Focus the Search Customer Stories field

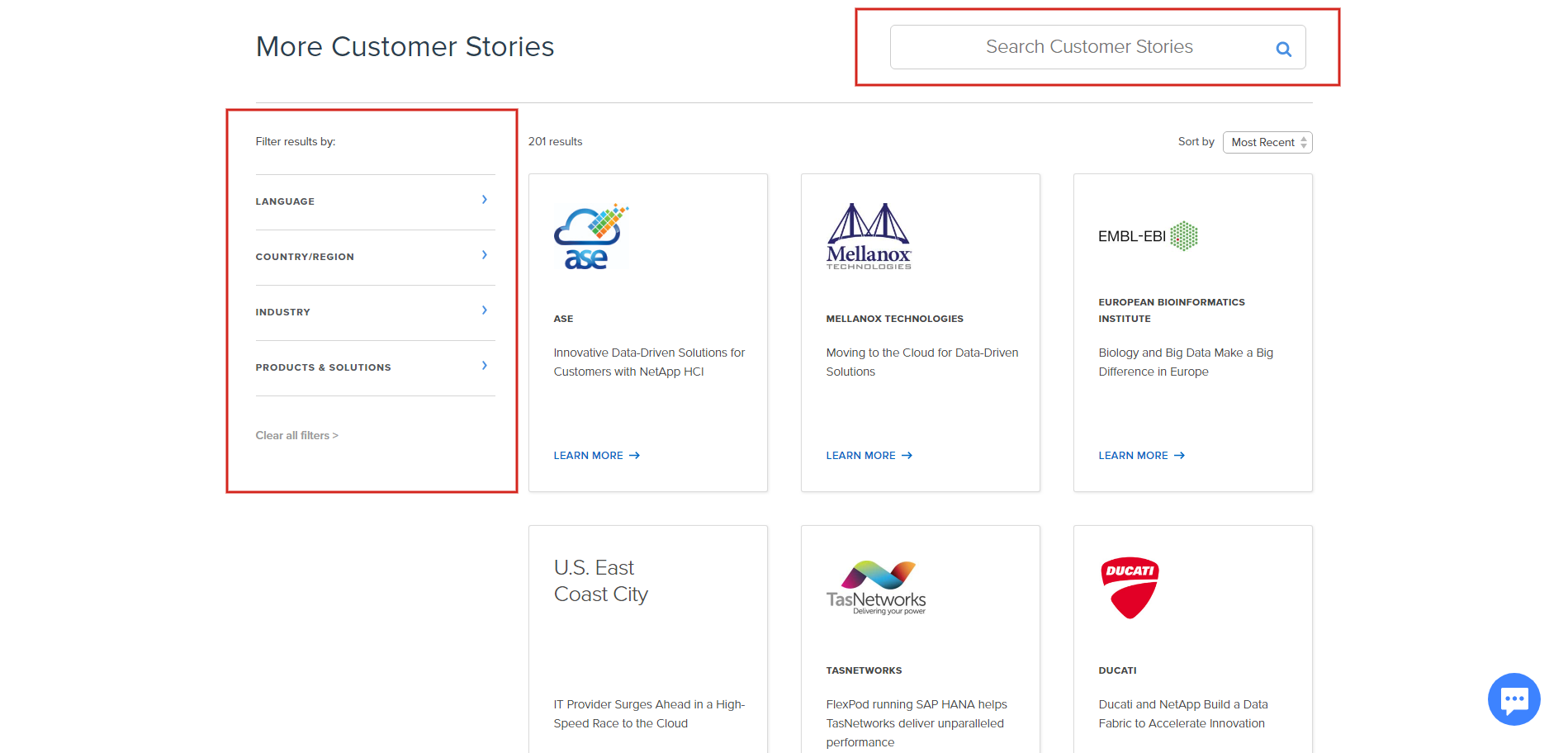tap(1097, 47)
